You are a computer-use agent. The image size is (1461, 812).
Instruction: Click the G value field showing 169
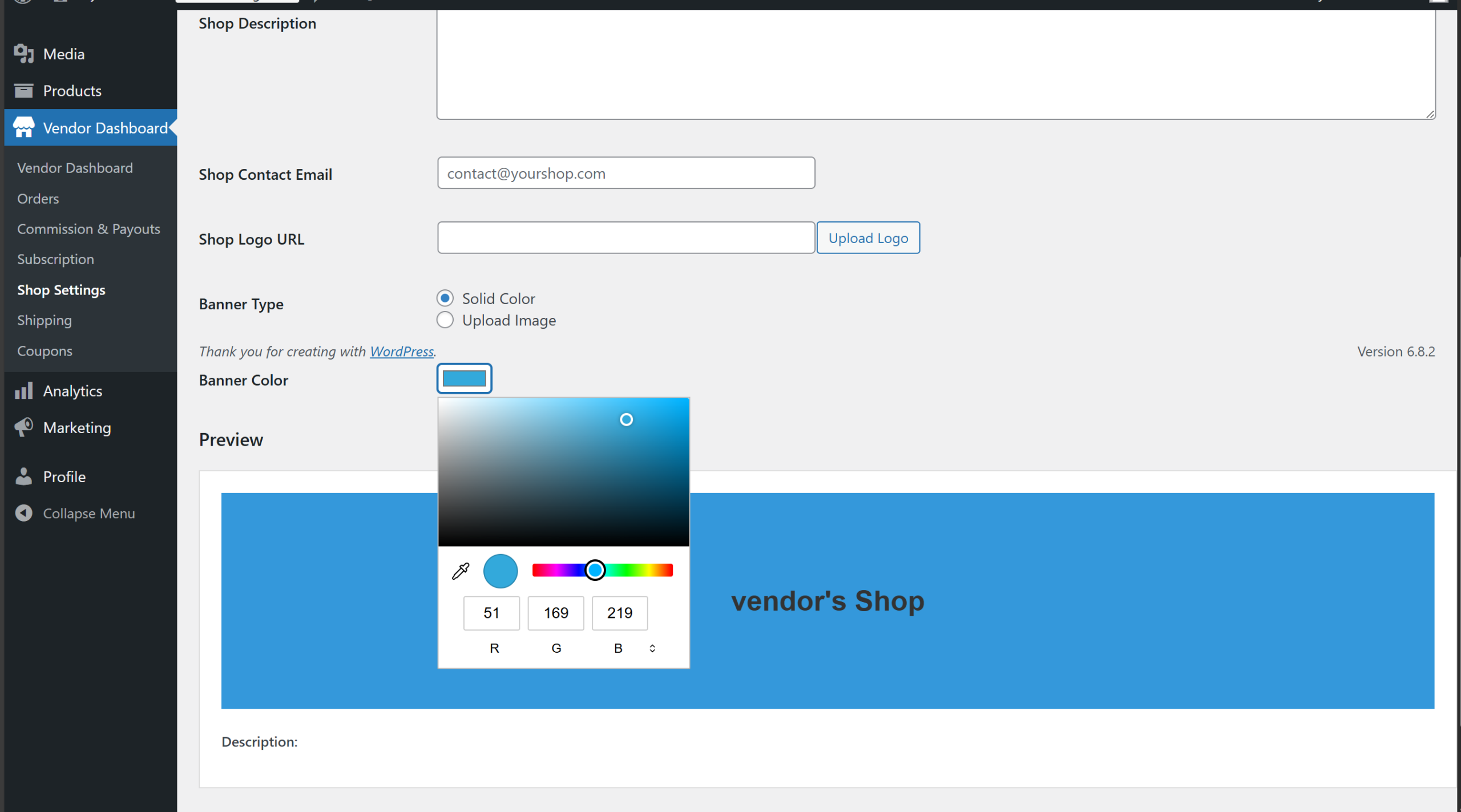556,613
